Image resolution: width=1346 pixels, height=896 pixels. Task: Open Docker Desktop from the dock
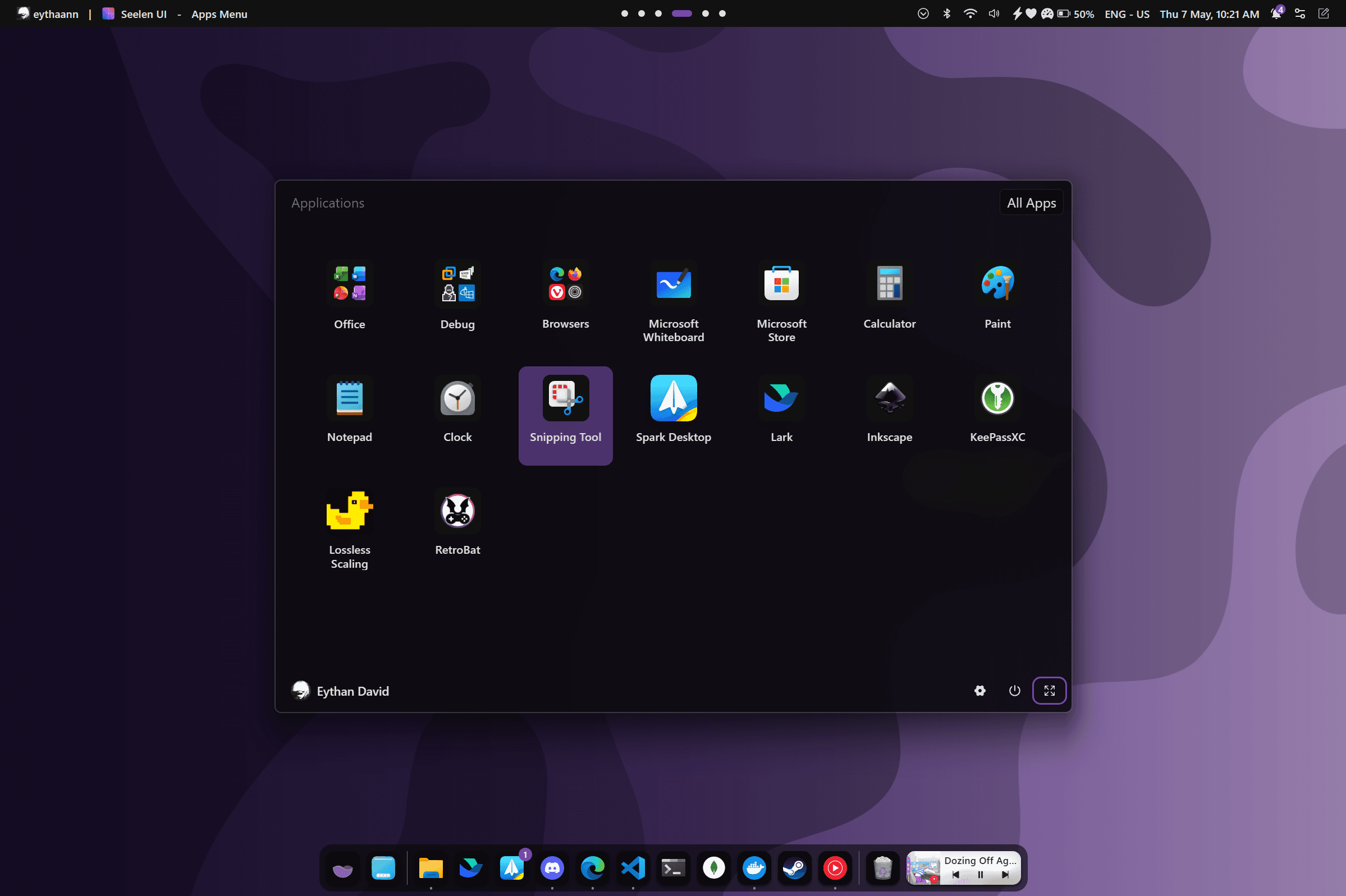coord(754,867)
